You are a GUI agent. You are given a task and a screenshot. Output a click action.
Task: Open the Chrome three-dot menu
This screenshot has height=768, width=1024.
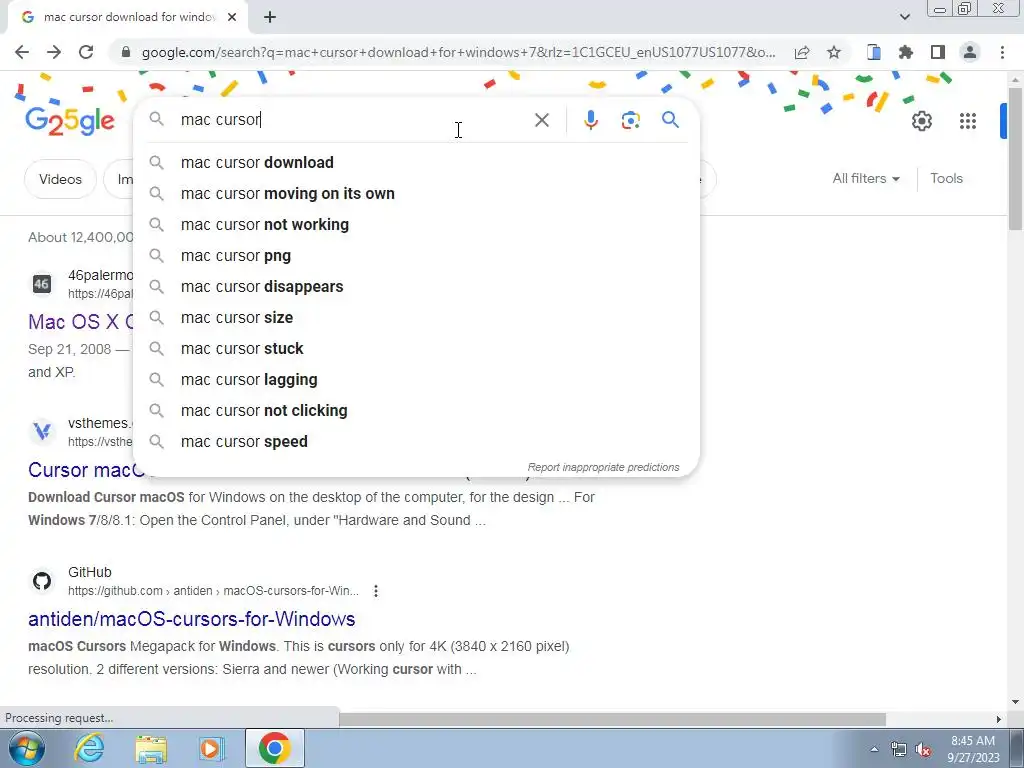(x=1002, y=52)
